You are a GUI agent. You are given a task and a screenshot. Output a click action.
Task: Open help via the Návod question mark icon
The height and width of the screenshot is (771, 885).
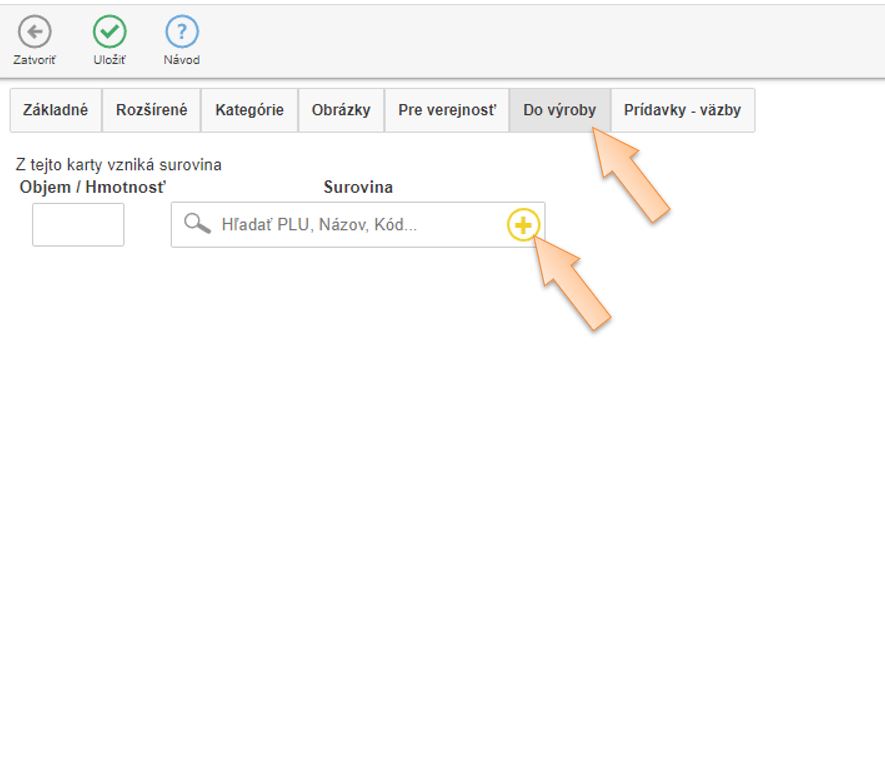coord(181,33)
